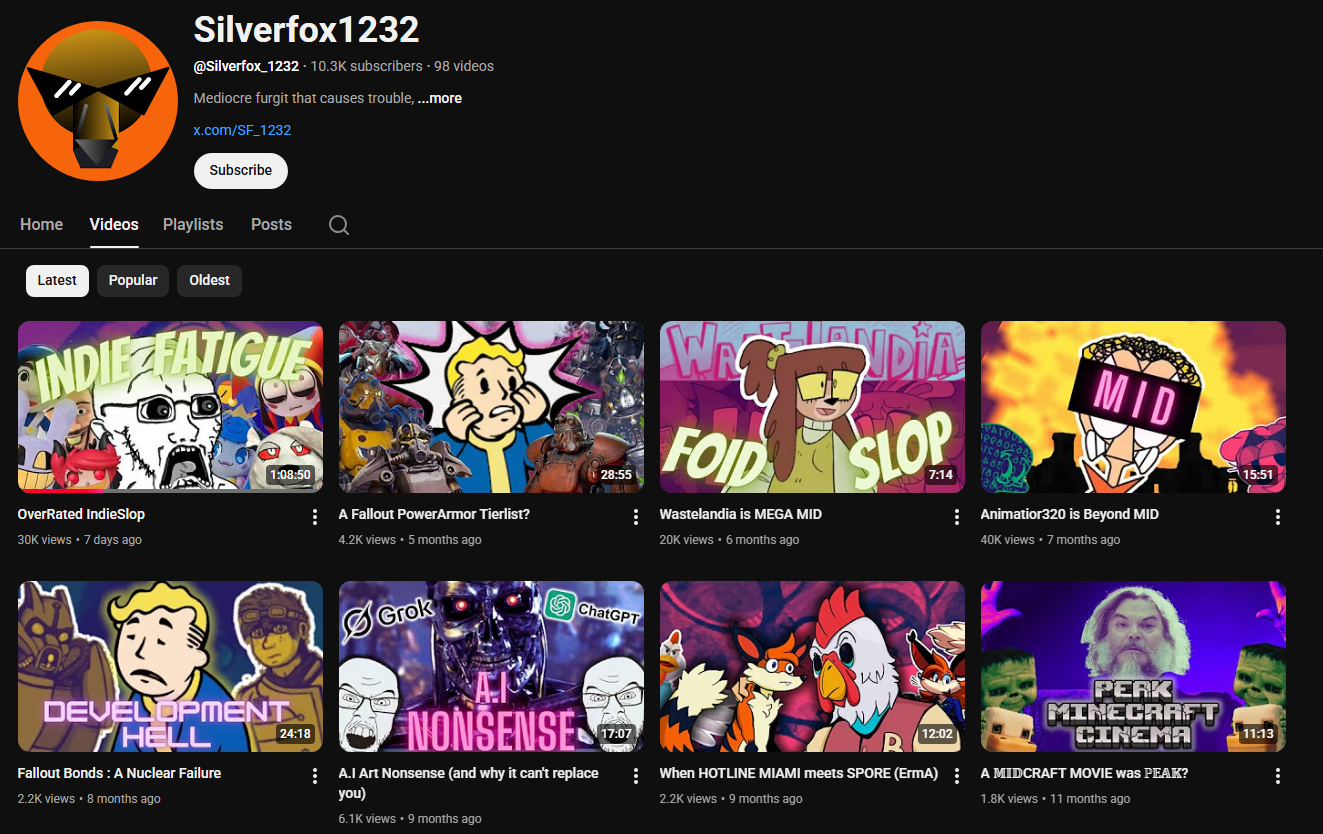The width and height of the screenshot is (1323, 834).
Task: Sort videos by Popular
Action: click(133, 281)
